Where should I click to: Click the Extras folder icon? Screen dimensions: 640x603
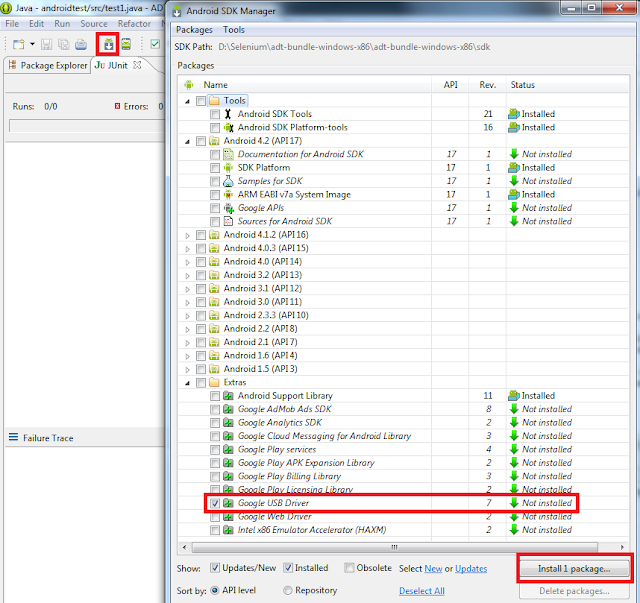(214, 383)
